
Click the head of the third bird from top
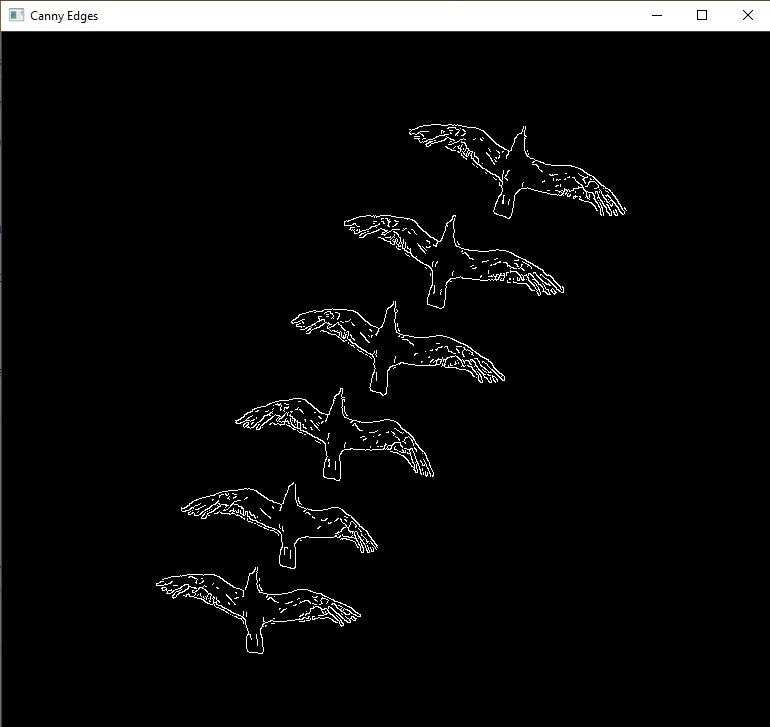tap(393, 309)
